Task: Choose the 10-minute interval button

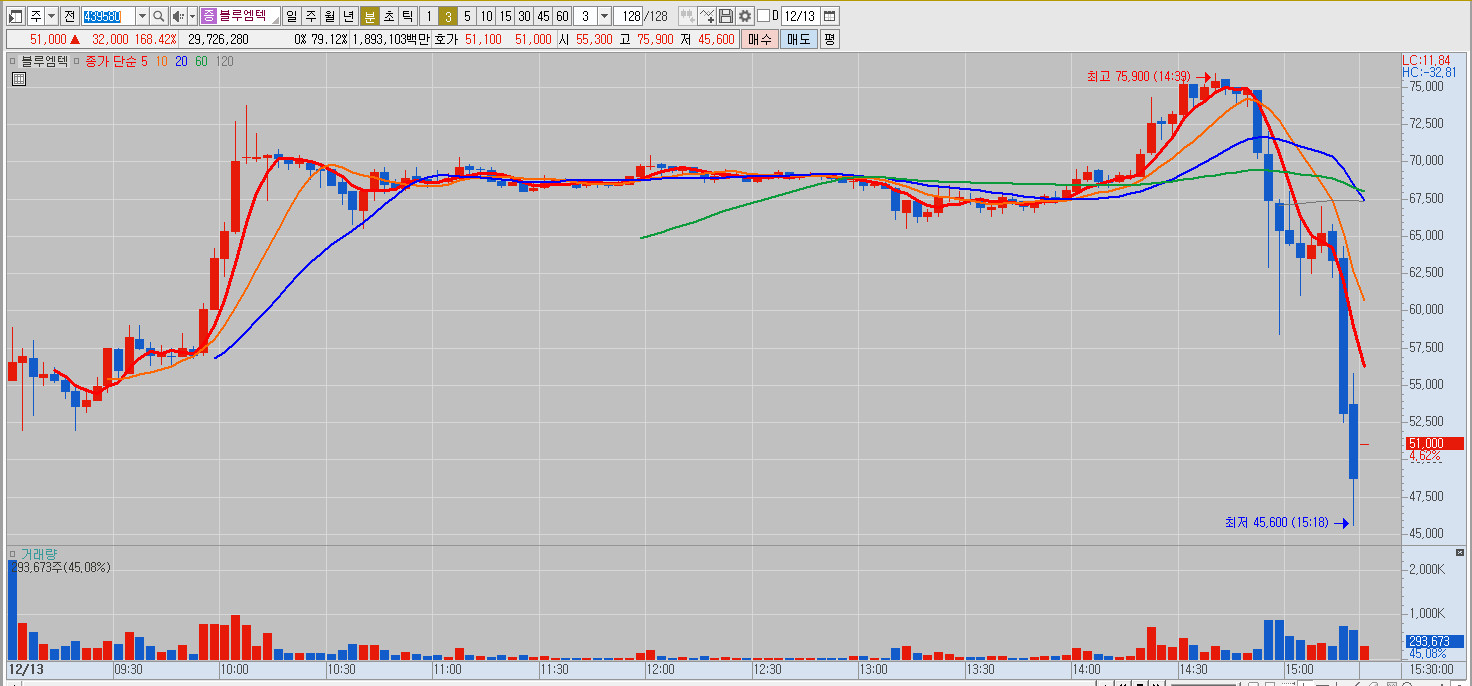Action: click(486, 16)
